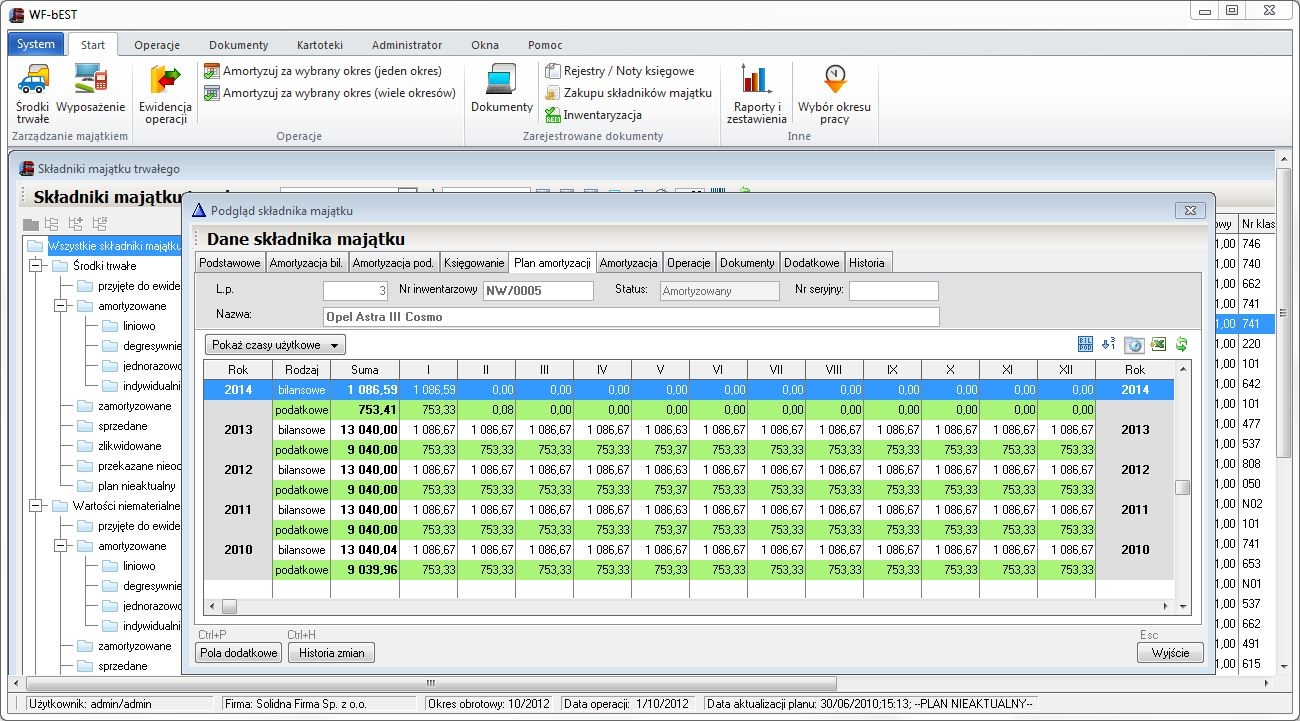Click the Pola dodatkowe button
The width and height of the screenshot is (1300, 721).
click(239, 653)
